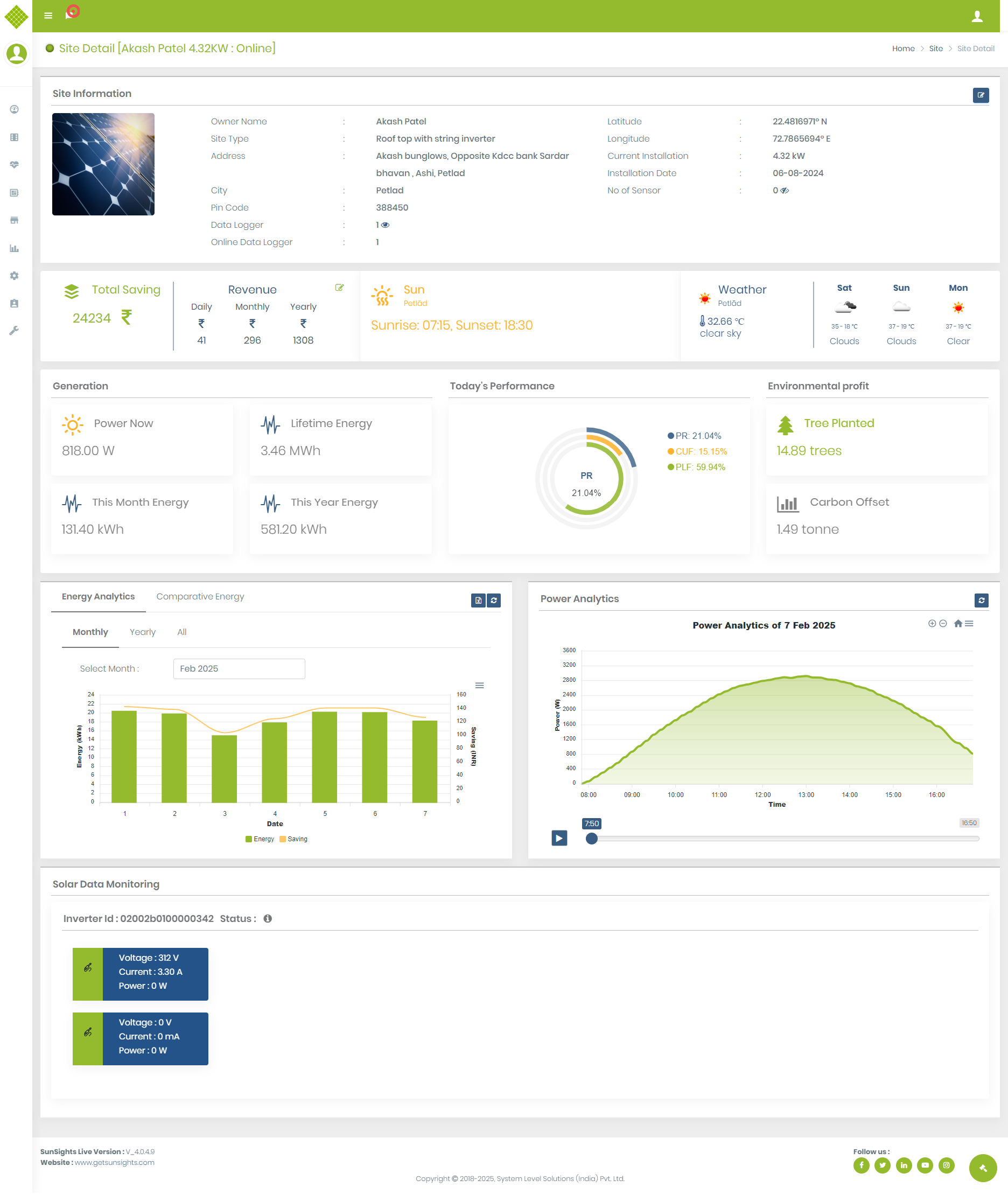Viewport: 1008px width, 1194px height.
Task: Toggle Energy series in chart legend
Action: coord(260,839)
